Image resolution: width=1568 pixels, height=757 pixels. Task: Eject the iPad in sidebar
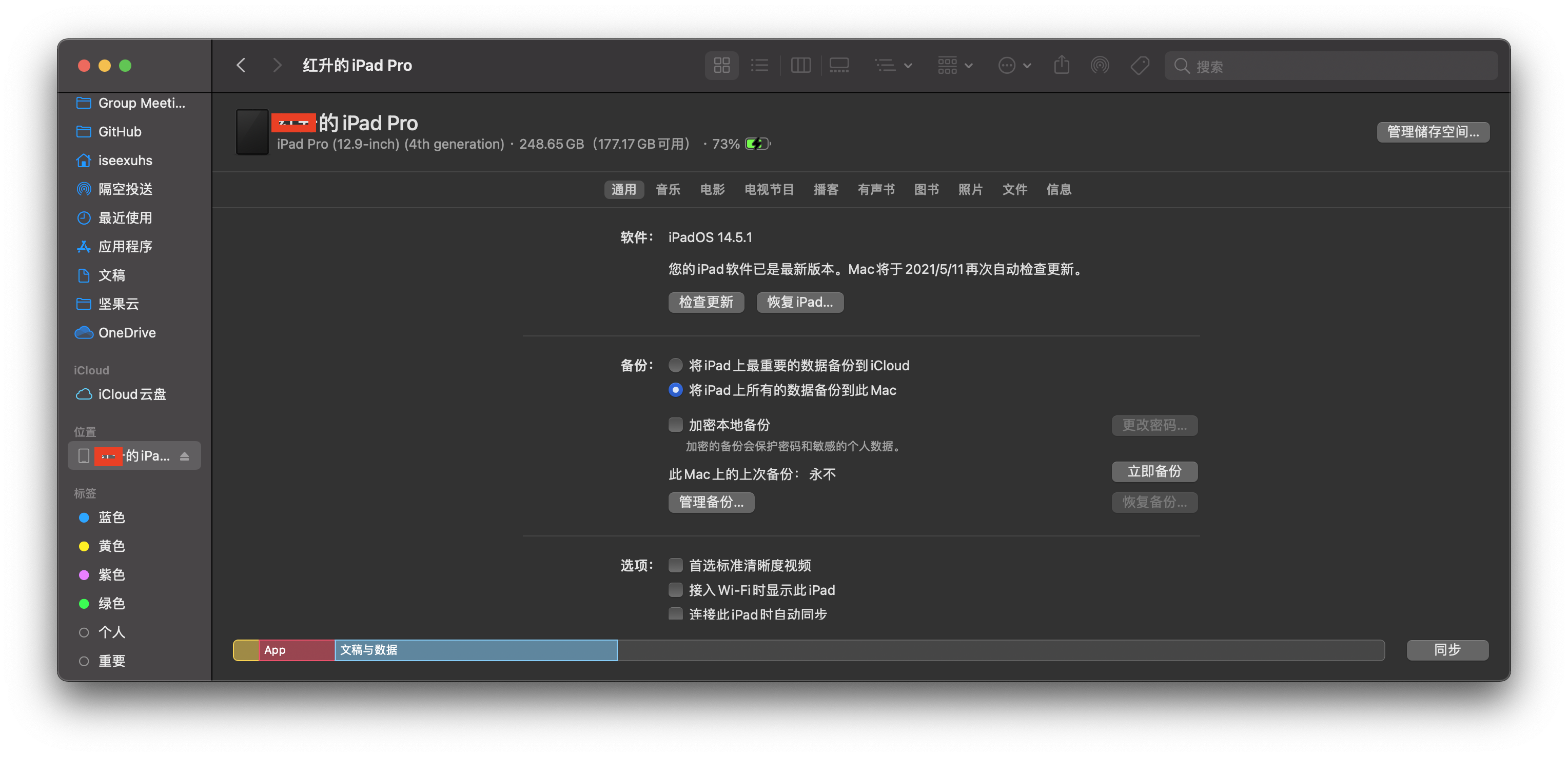[x=184, y=456]
